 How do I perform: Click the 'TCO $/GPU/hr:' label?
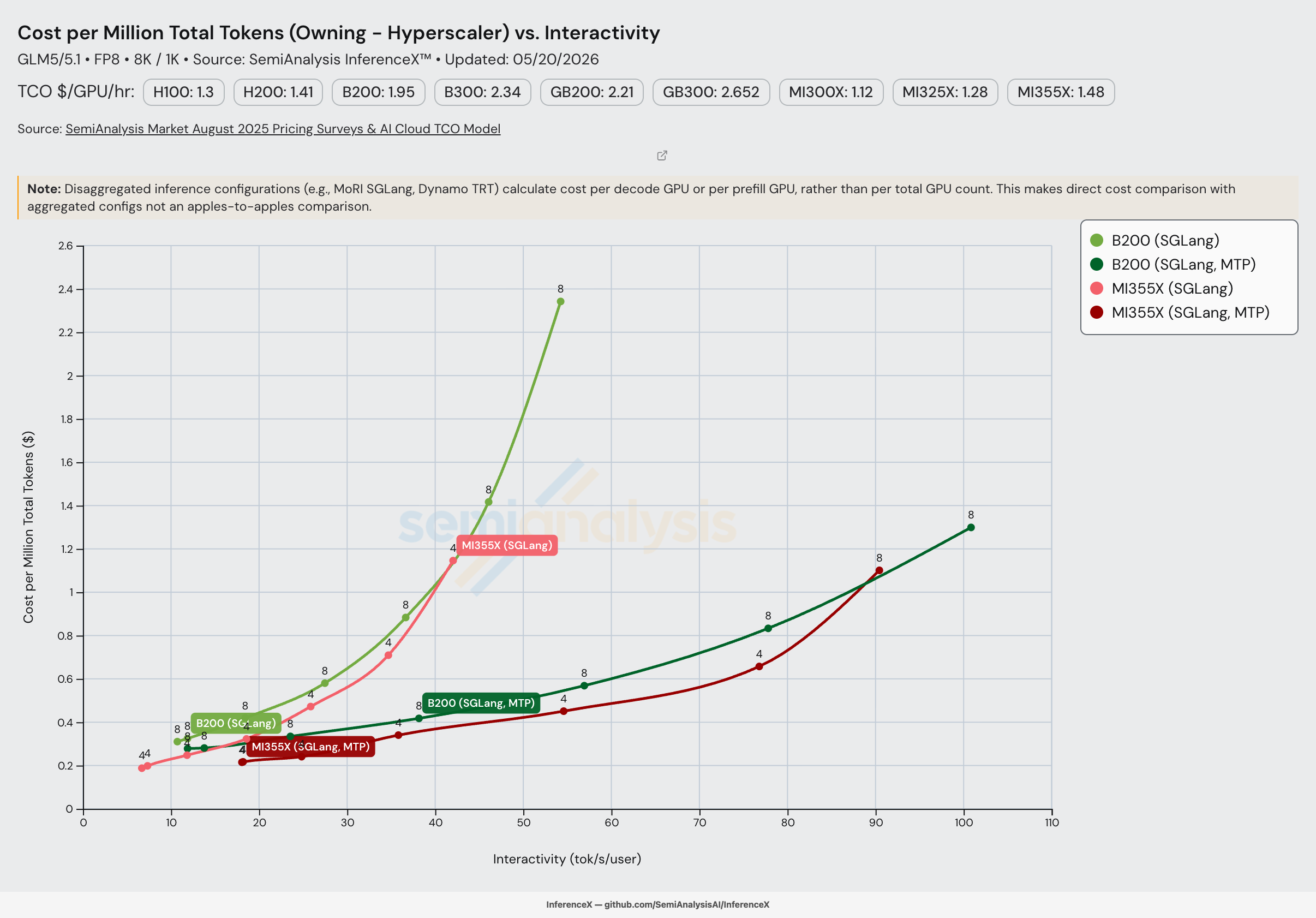click(x=76, y=92)
